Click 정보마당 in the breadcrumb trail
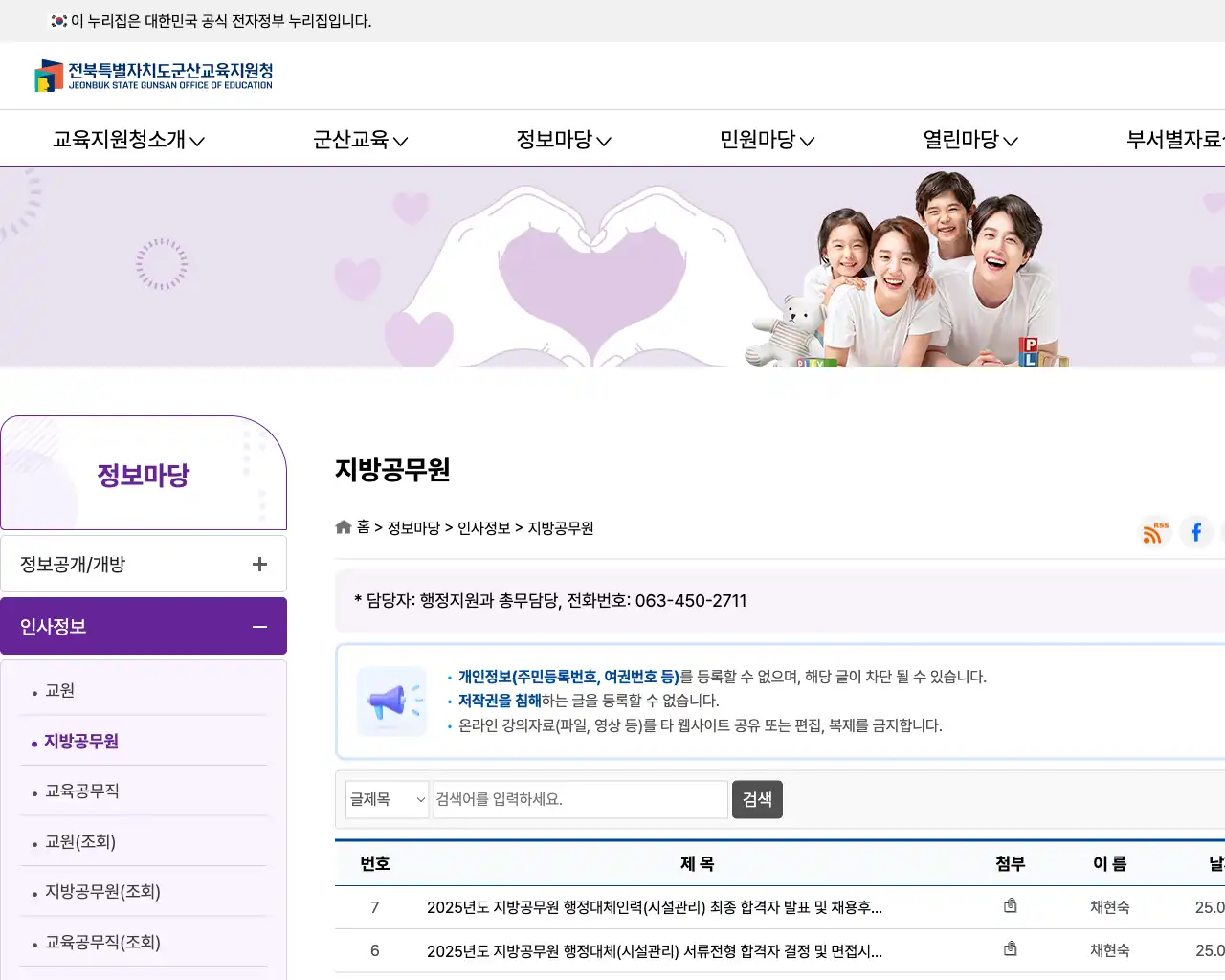This screenshot has height=980, width=1225. tap(412, 527)
